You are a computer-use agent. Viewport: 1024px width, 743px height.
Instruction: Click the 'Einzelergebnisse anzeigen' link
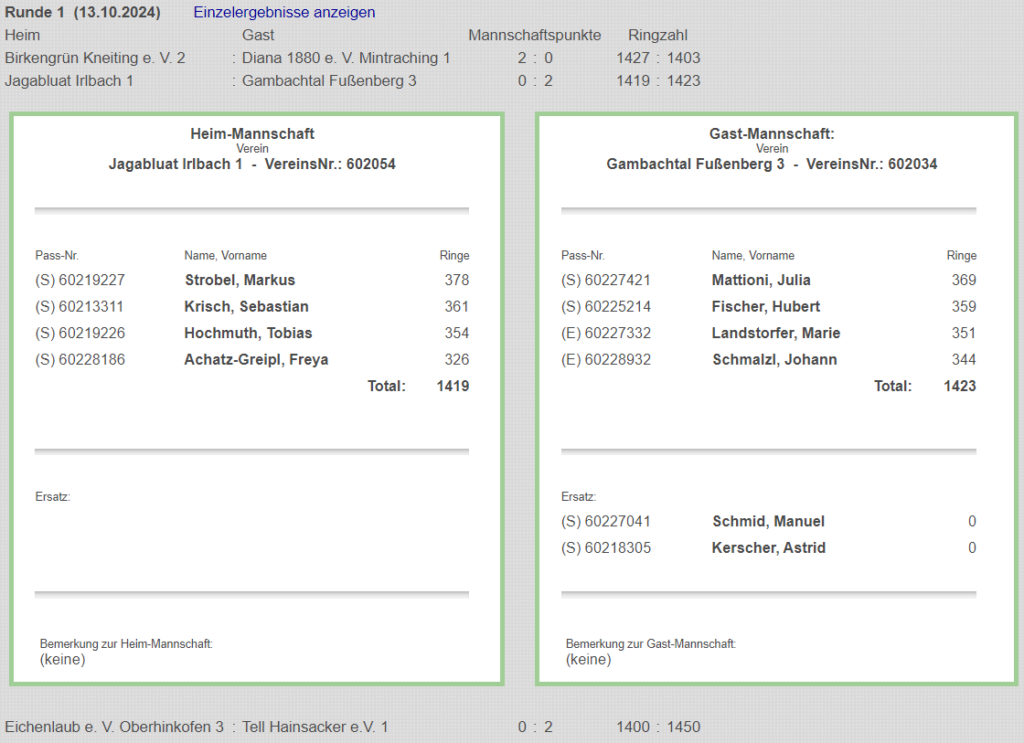pos(284,13)
